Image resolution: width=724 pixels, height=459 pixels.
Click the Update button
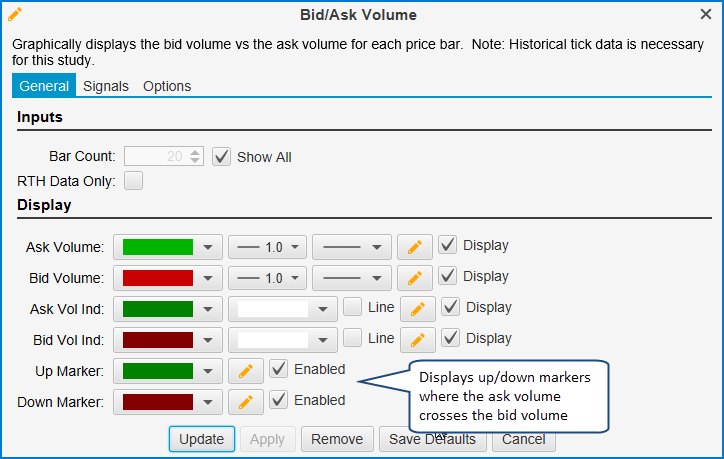coord(202,439)
